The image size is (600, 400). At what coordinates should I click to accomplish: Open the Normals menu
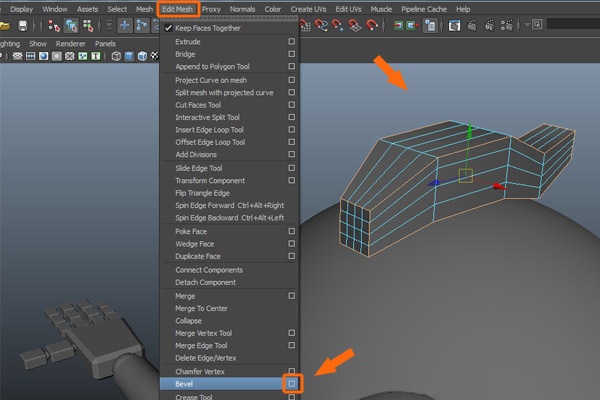coord(242,9)
